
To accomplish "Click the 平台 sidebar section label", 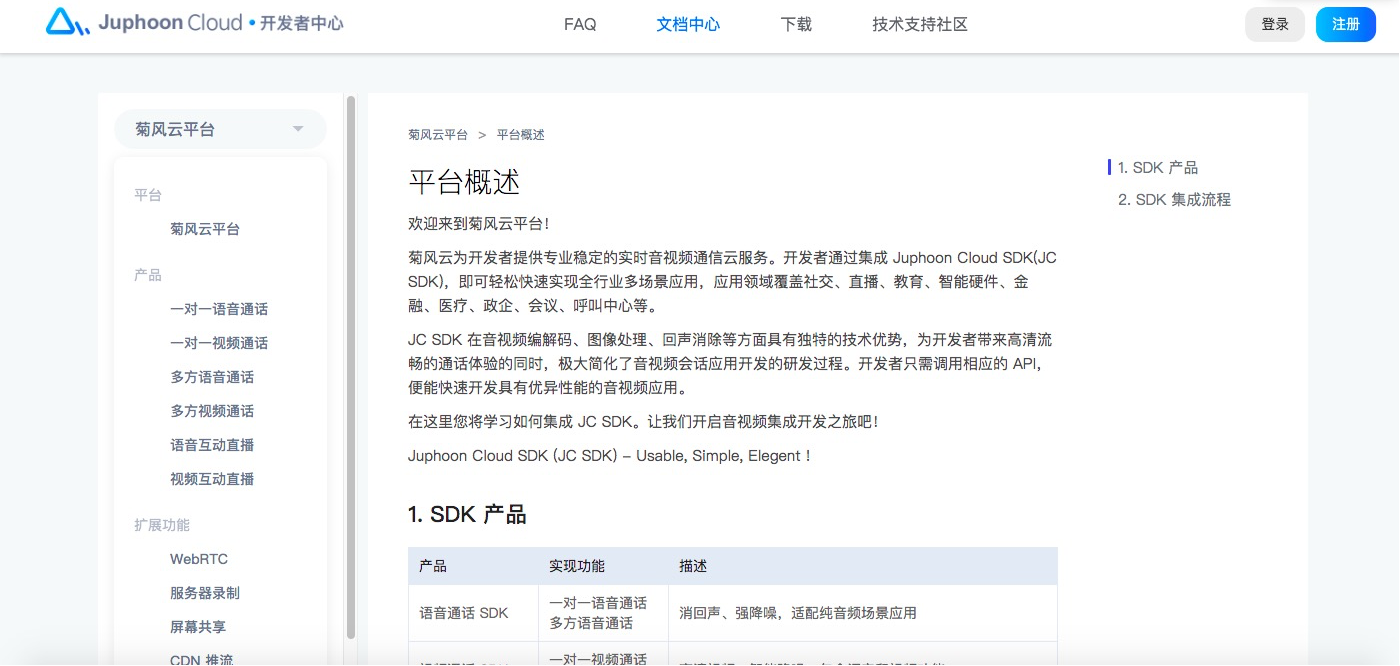I will pyautogui.click(x=148, y=195).
